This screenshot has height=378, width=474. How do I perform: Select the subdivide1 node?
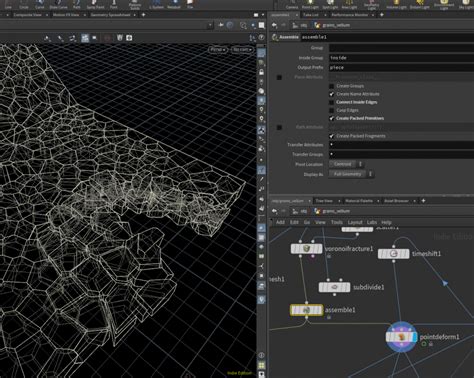pyautogui.click(x=334, y=287)
